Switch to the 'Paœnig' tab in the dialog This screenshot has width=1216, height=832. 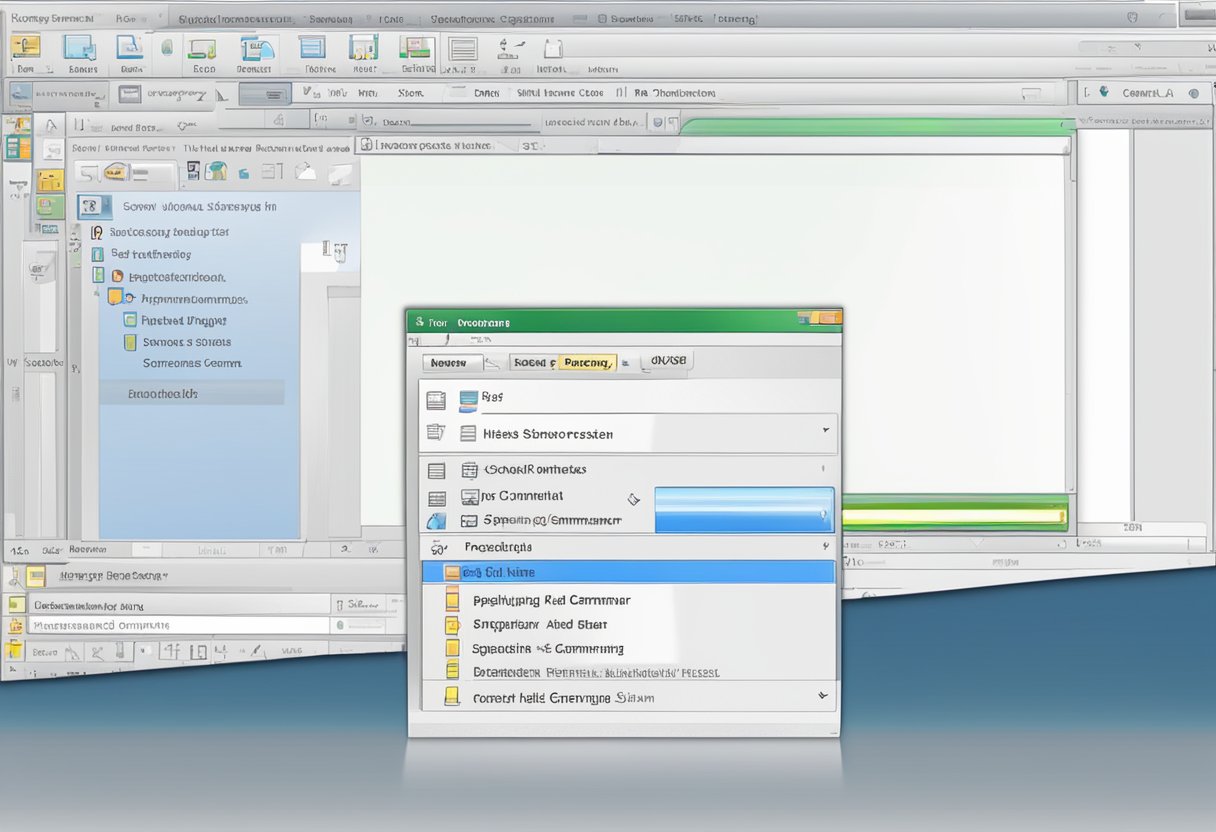586,363
